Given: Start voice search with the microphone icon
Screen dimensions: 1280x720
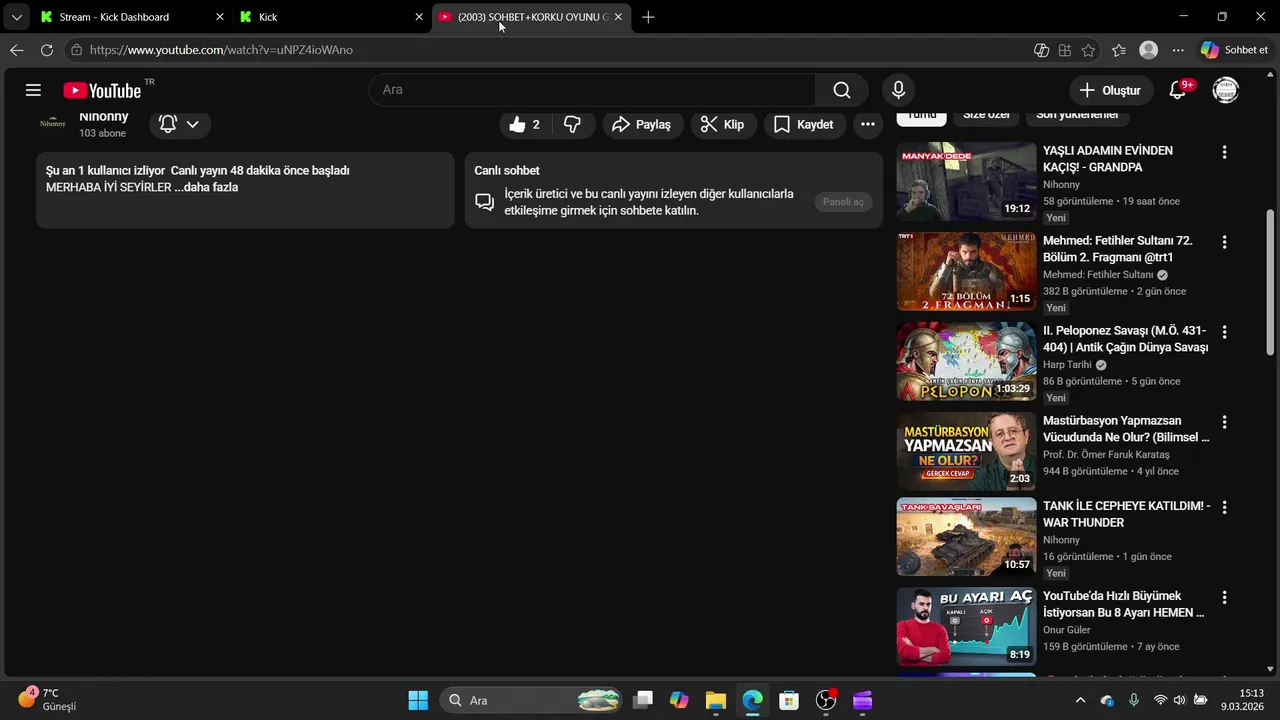Looking at the screenshot, I should click(898, 90).
